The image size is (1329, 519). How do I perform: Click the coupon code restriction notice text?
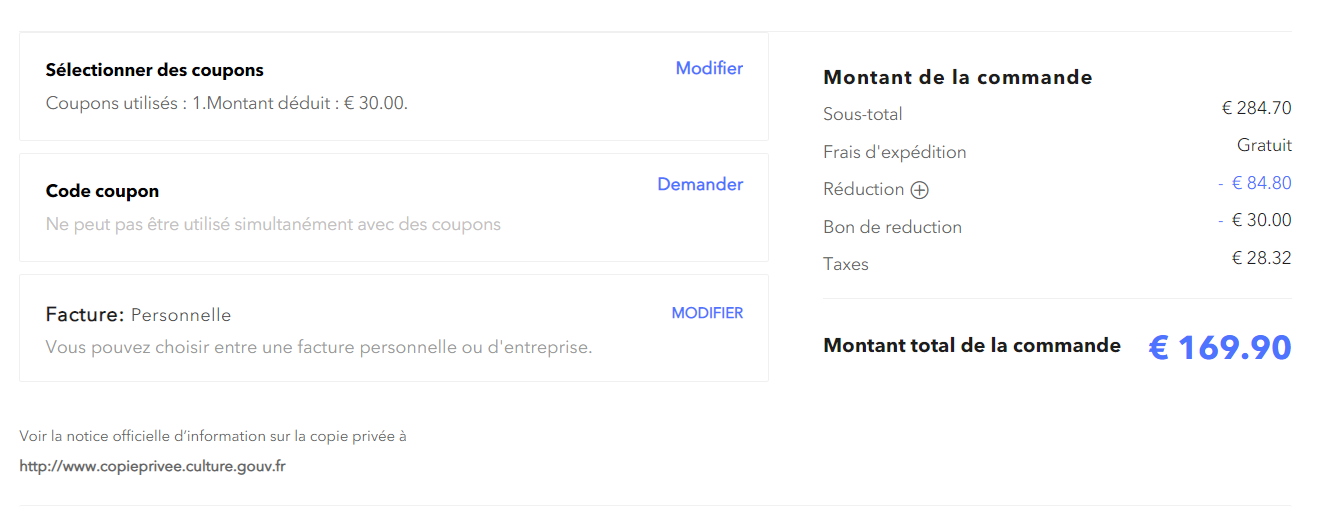(273, 224)
